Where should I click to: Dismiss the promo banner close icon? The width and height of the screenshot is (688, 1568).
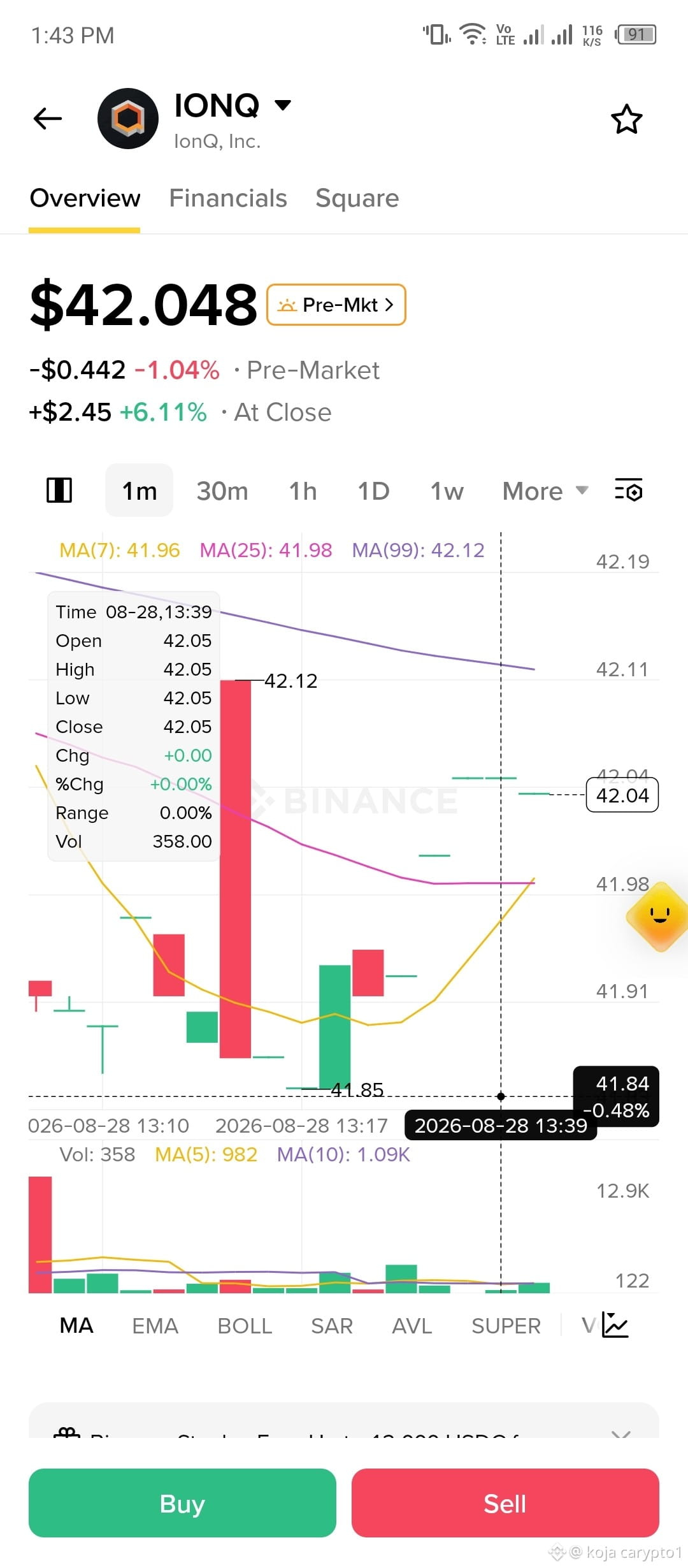tap(621, 1434)
